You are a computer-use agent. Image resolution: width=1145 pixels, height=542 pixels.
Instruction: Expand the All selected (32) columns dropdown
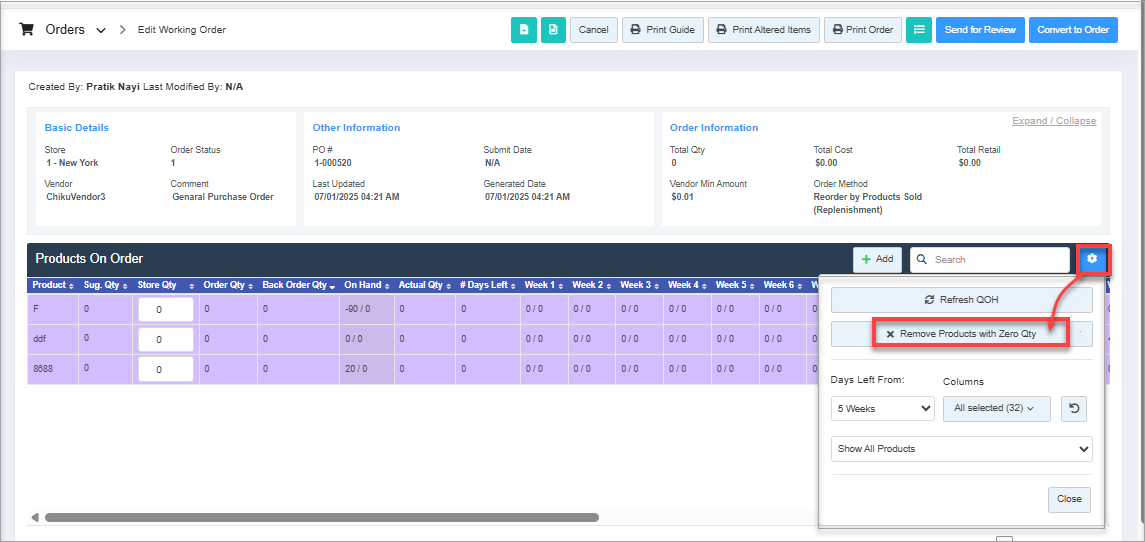[996, 408]
